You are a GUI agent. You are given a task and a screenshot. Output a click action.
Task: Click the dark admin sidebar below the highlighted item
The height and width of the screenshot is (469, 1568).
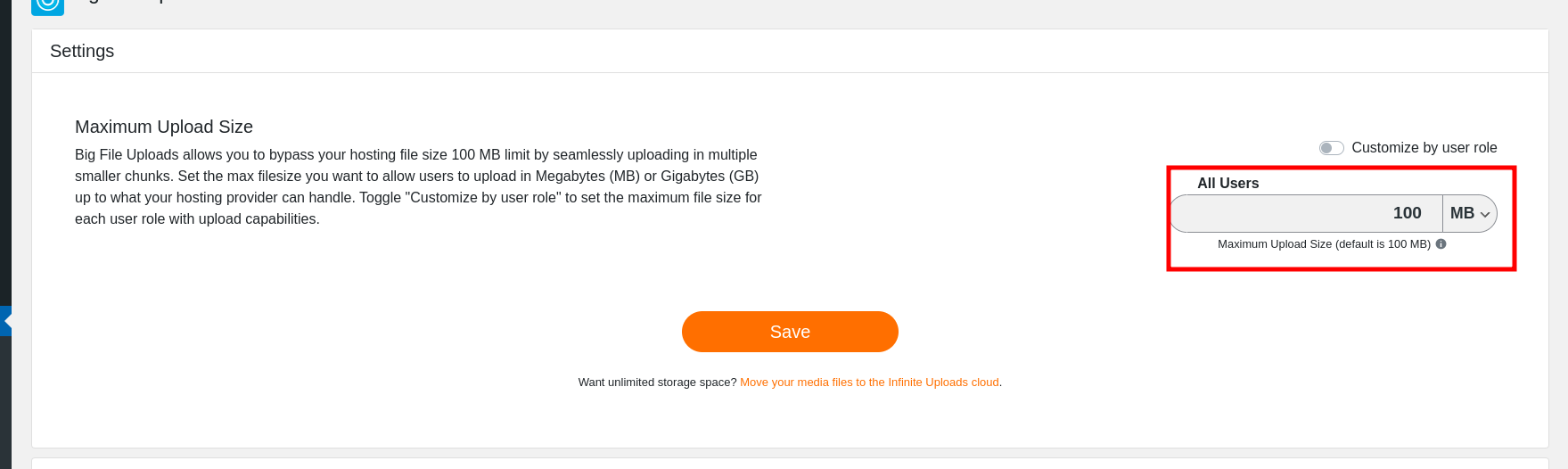click(5, 401)
